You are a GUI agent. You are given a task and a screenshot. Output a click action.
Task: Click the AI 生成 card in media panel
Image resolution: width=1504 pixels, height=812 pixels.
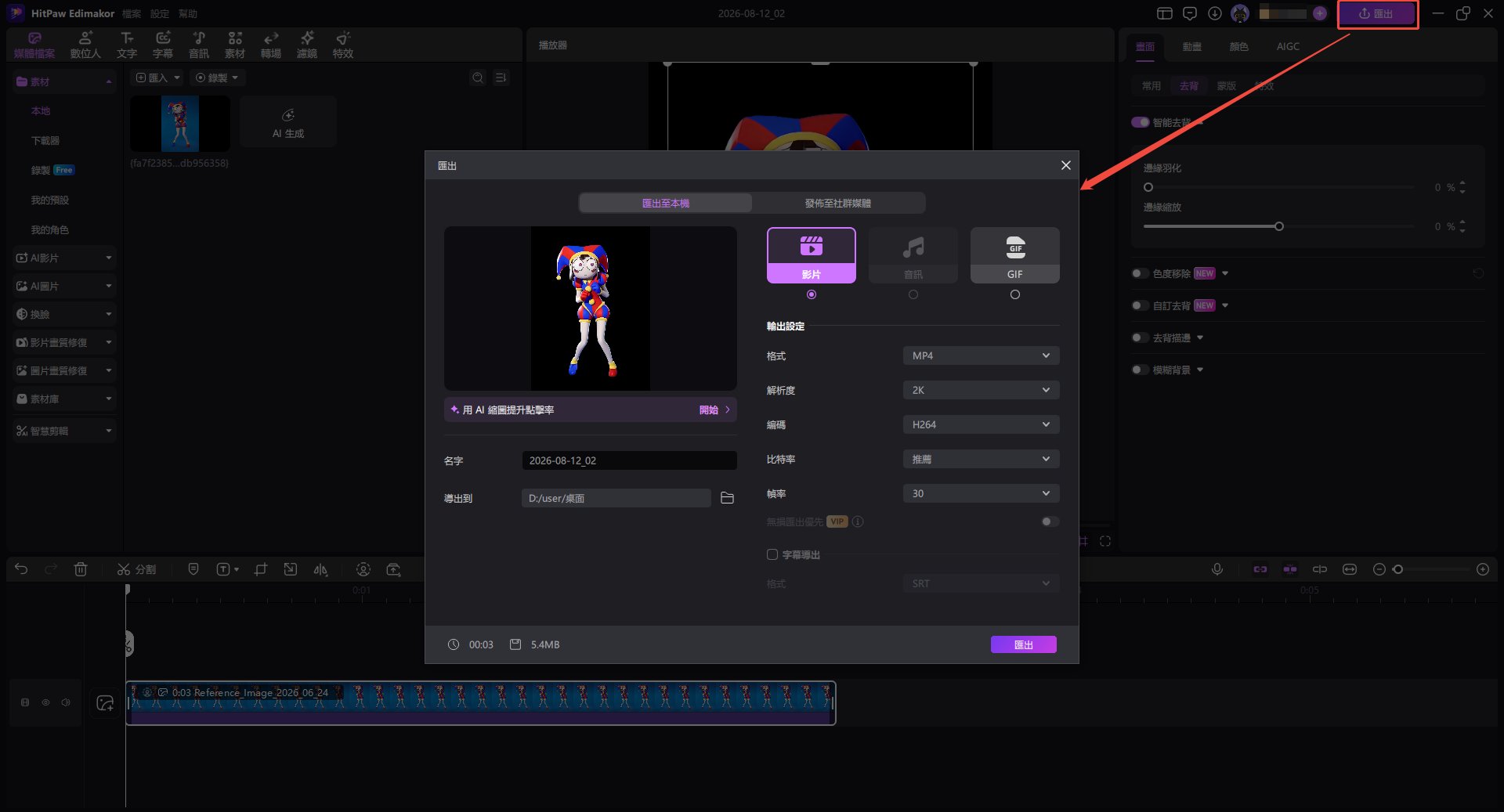(288, 123)
